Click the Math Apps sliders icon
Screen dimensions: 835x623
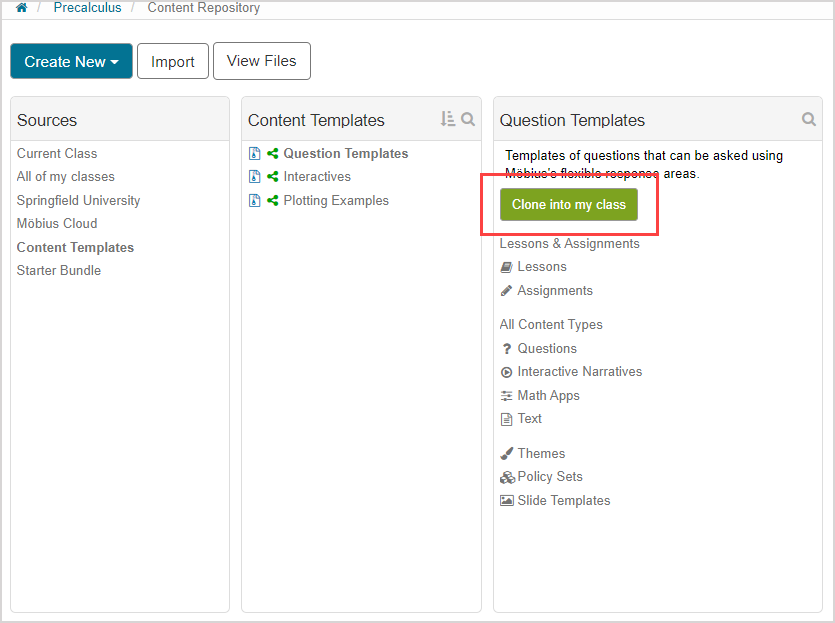pos(507,395)
